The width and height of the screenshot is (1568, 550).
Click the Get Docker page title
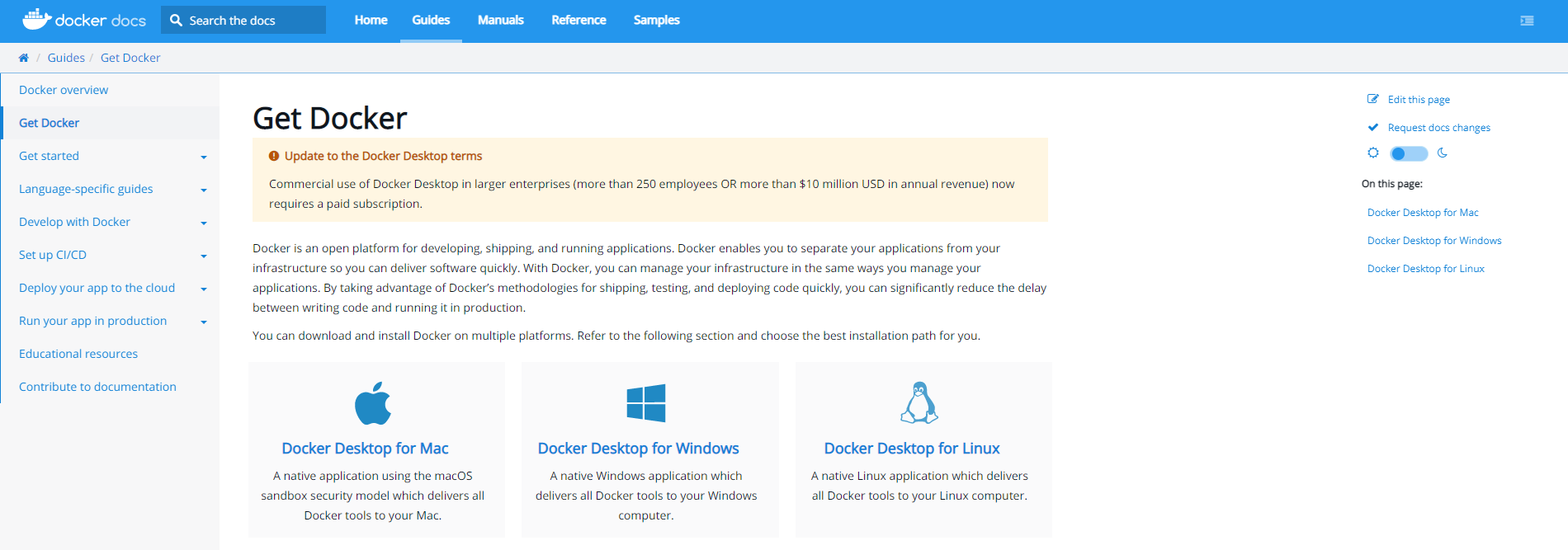point(330,119)
